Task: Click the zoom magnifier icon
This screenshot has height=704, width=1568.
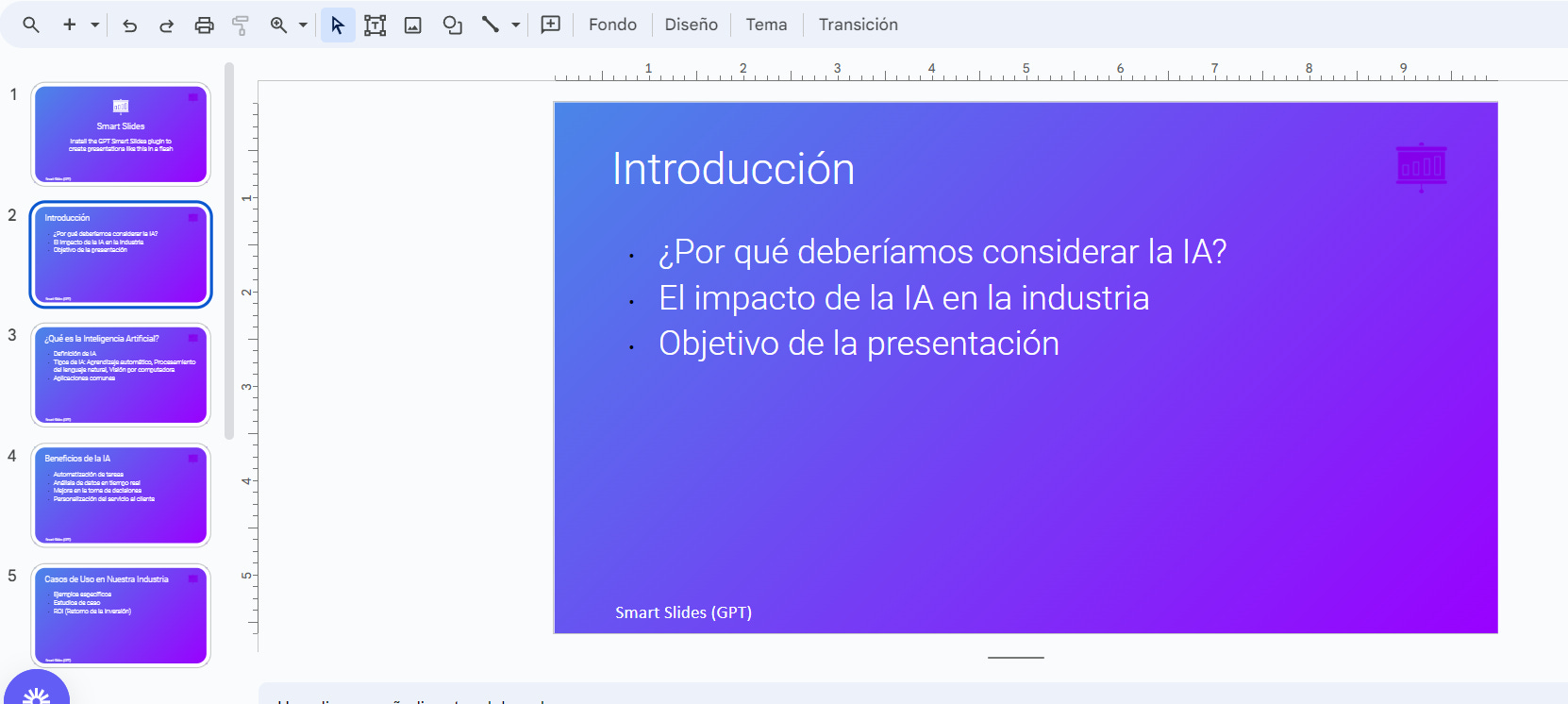Action: (278, 25)
